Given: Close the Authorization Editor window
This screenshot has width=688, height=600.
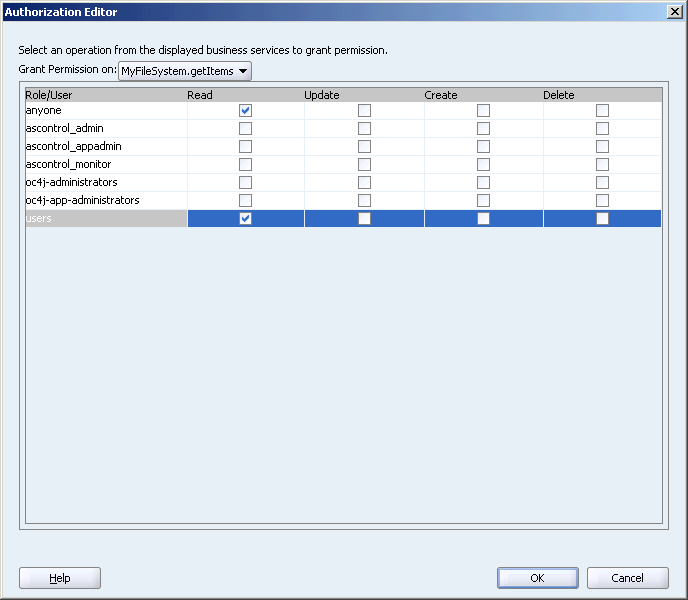Looking at the screenshot, I should tap(674, 12).
